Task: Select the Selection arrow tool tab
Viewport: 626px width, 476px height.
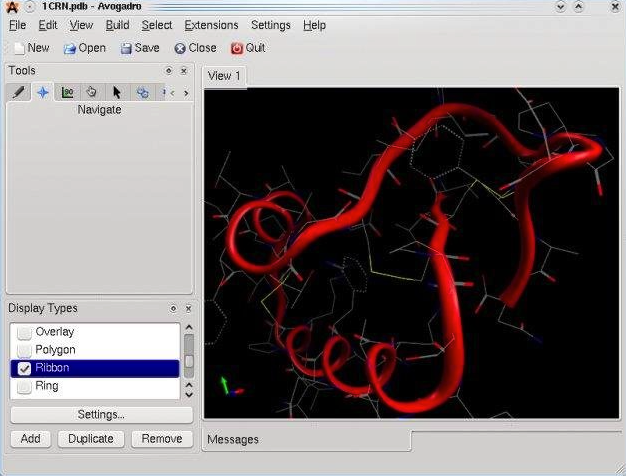Action: [x=117, y=92]
